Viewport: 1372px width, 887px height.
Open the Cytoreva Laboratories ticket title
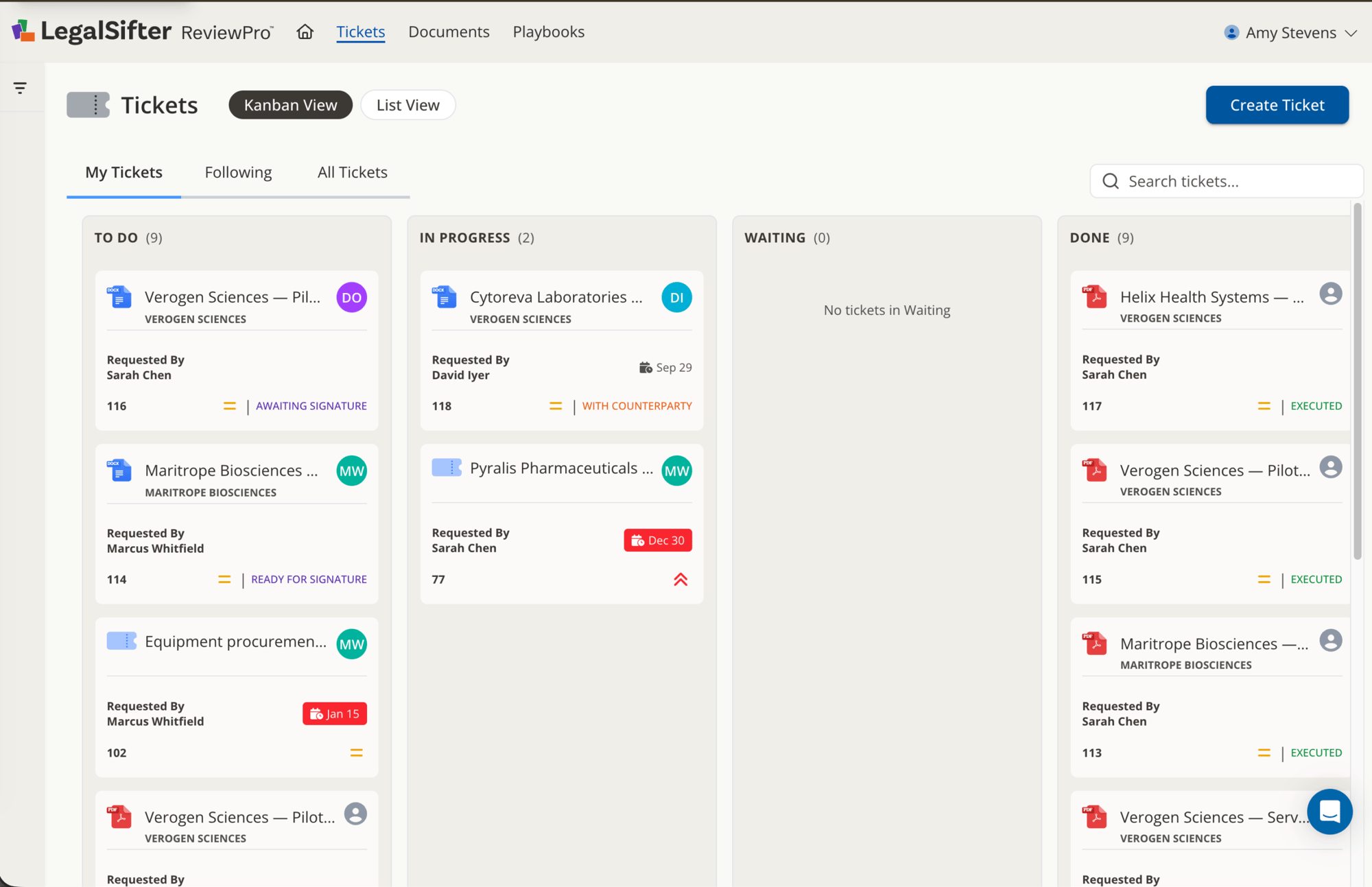[556, 297]
